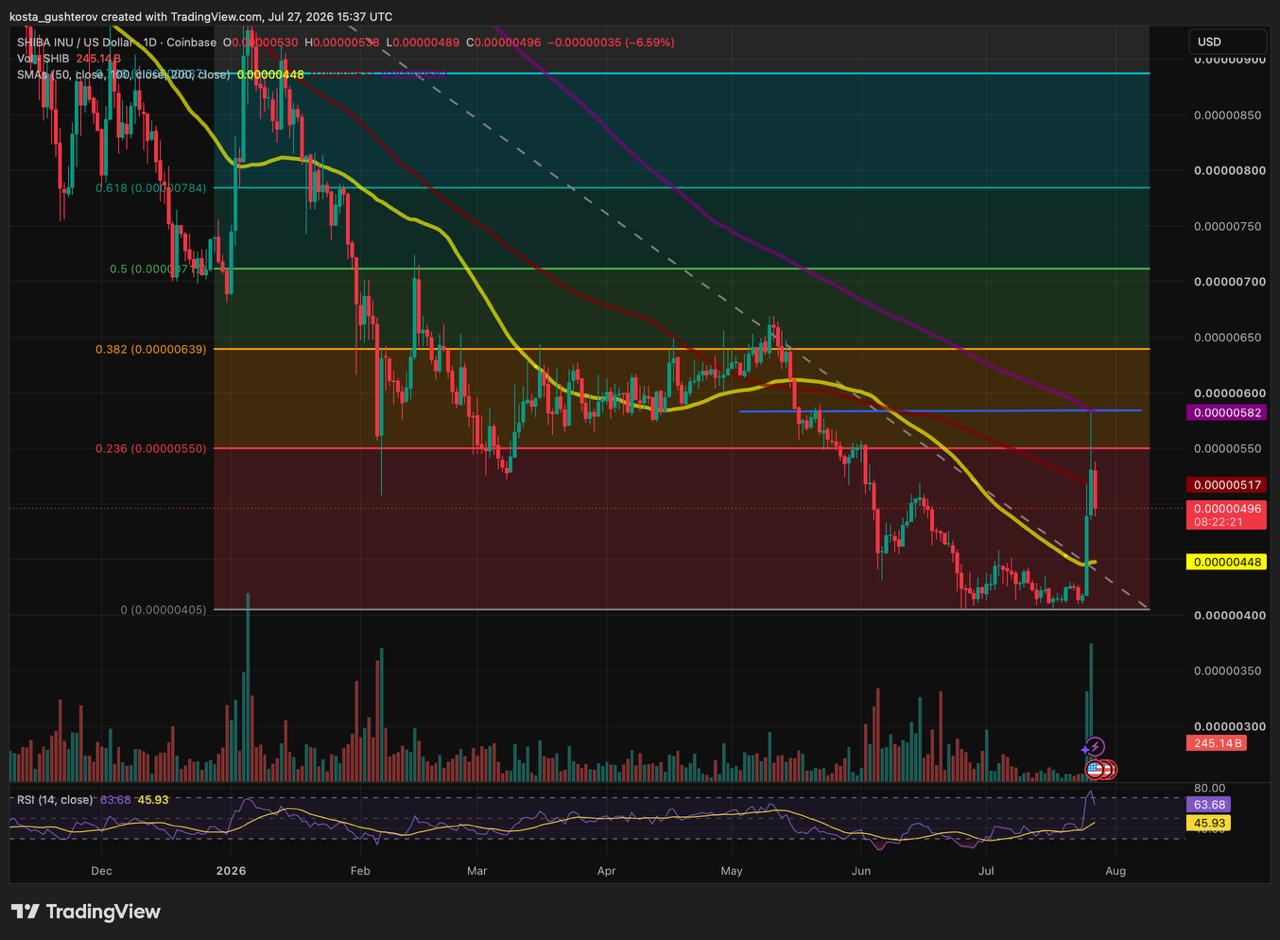Click the 0.00000700 price axis tick
This screenshot has height=940, width=1280.
point(1228,282)
